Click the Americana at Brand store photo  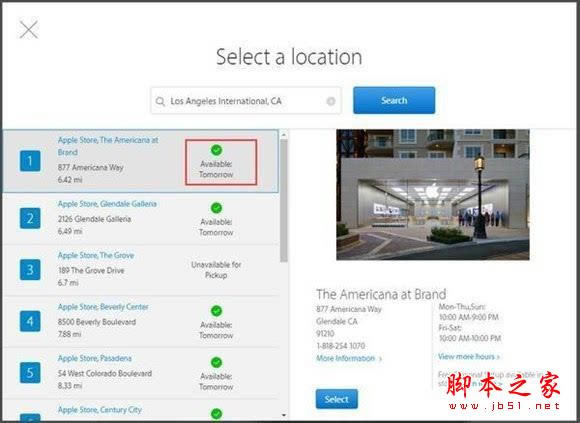tap(433, 194)
